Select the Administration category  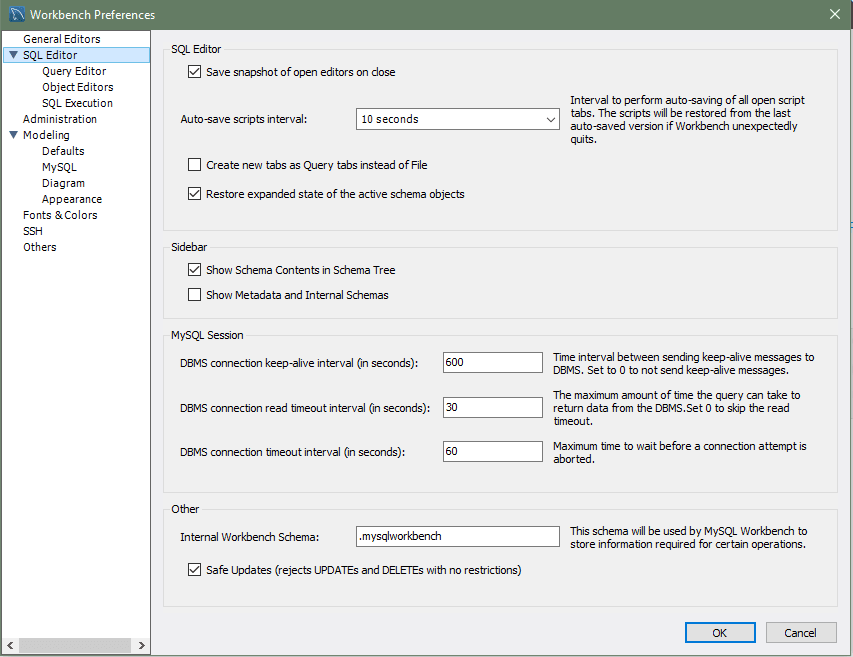point(60,119)
